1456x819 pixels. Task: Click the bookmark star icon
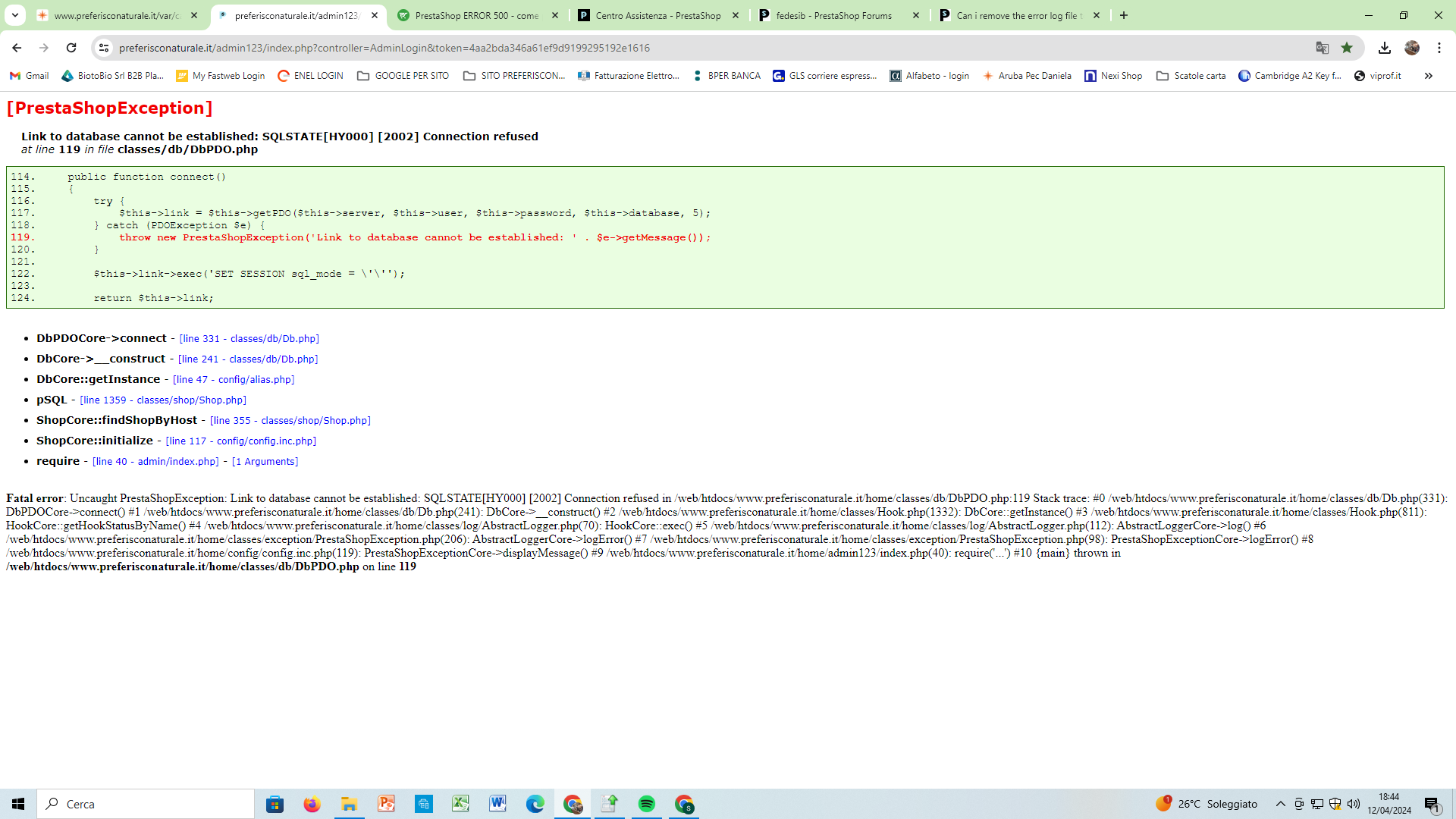point(1347,48)
